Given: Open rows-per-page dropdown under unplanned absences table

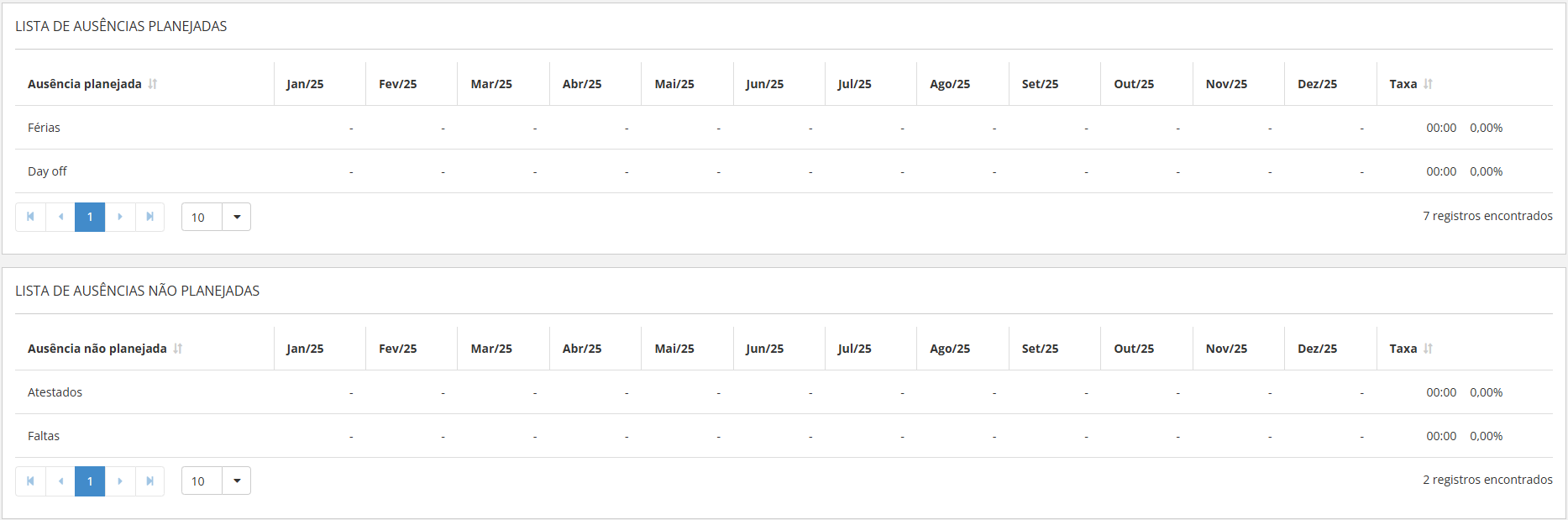Looking at the screenshot, I should point(236,481).
